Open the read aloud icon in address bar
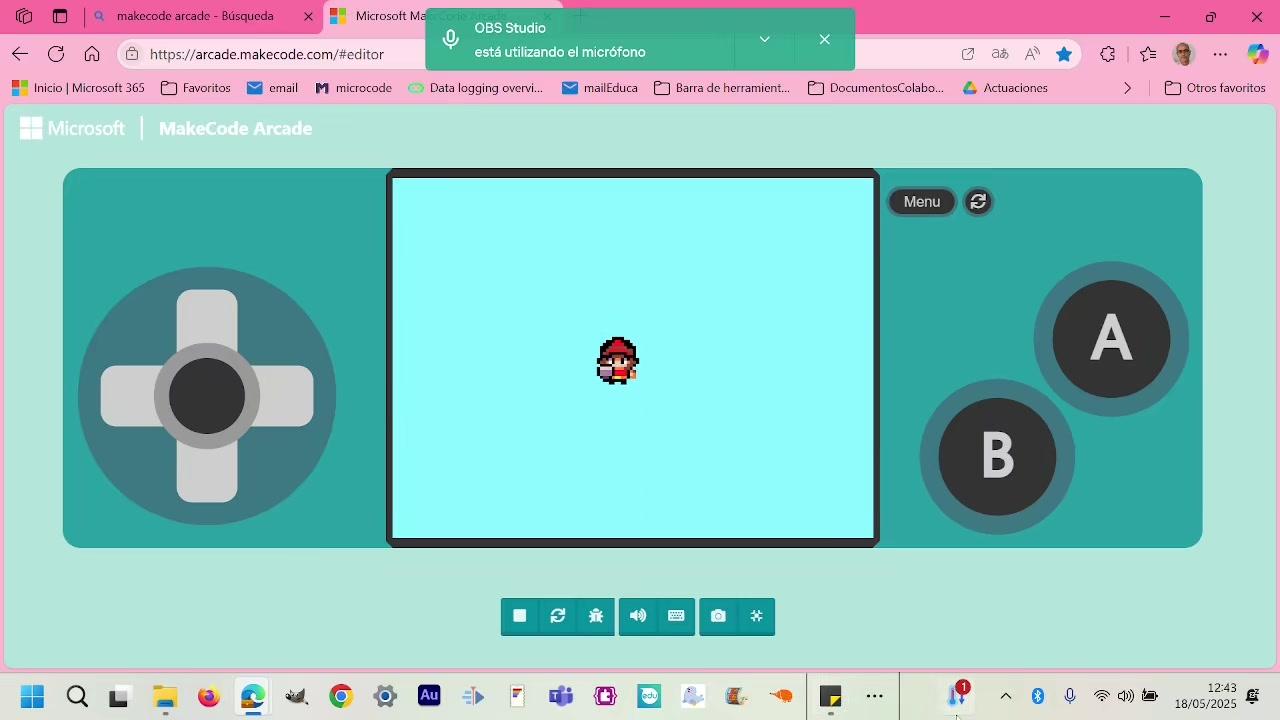1280x720 pixels. pos(1032,54)
